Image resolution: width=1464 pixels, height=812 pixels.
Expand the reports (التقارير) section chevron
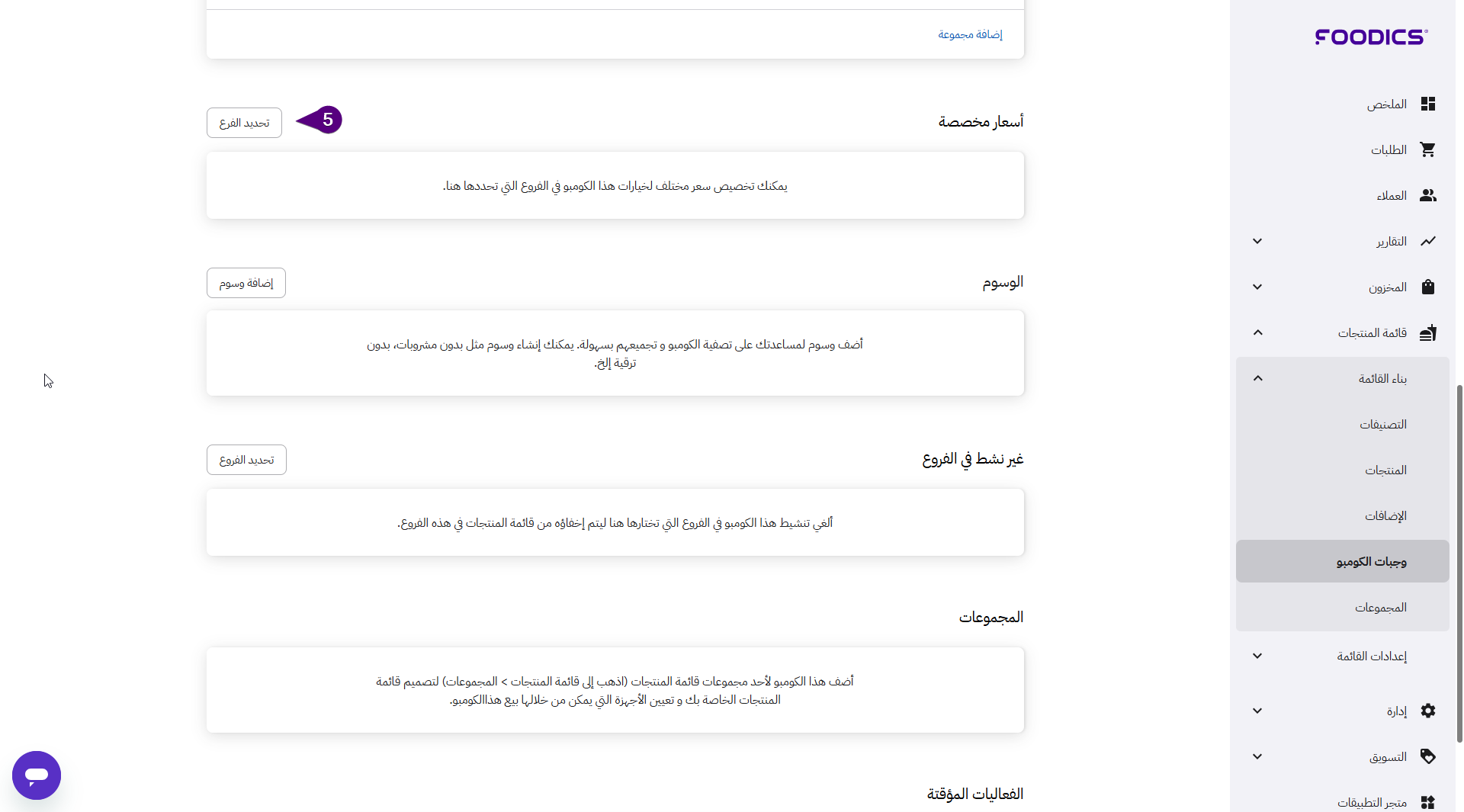[1257, 241]
